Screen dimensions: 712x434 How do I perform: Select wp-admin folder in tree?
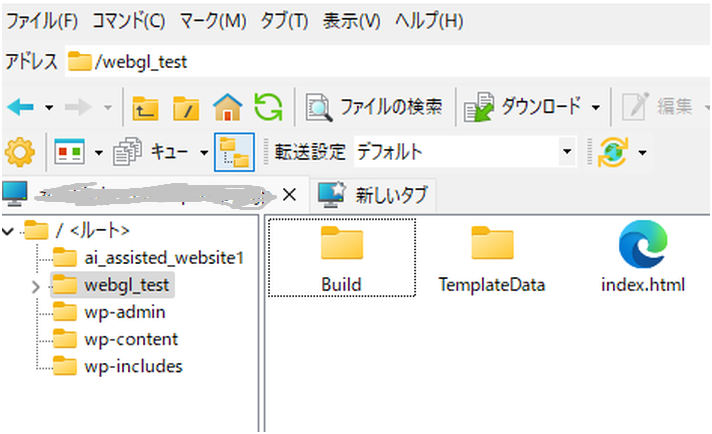[x=109, y=312]
